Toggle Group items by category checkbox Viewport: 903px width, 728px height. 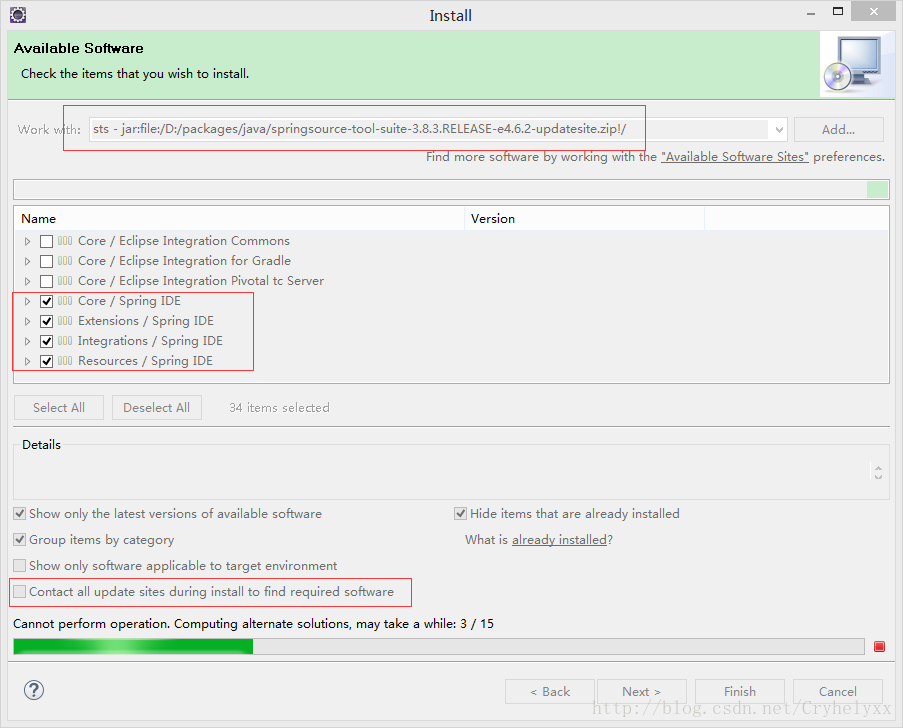(x=20, y=540)
